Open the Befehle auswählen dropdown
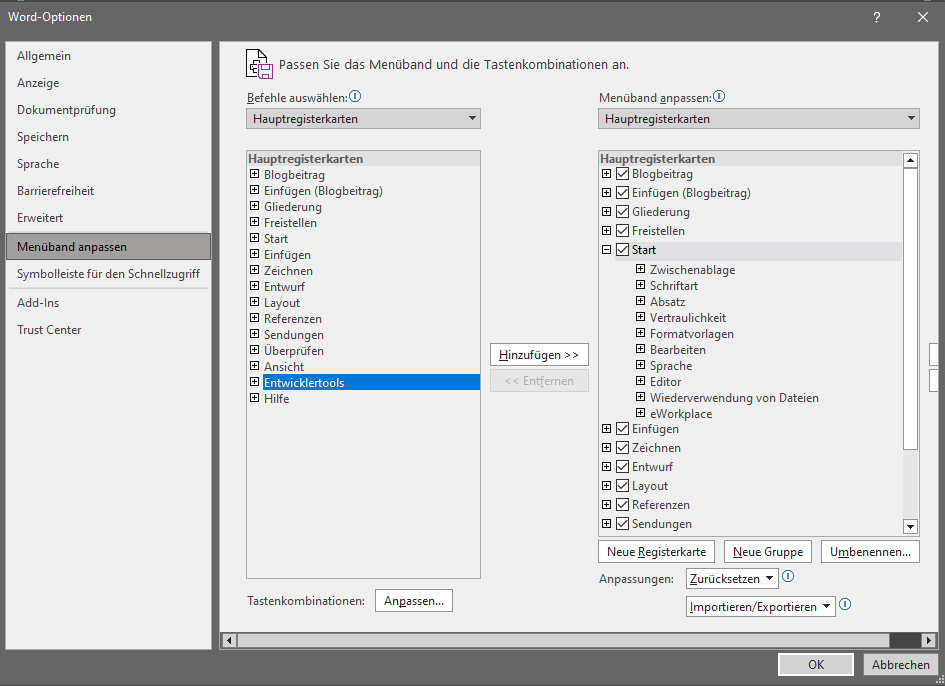945x686 pixels. 363,119
